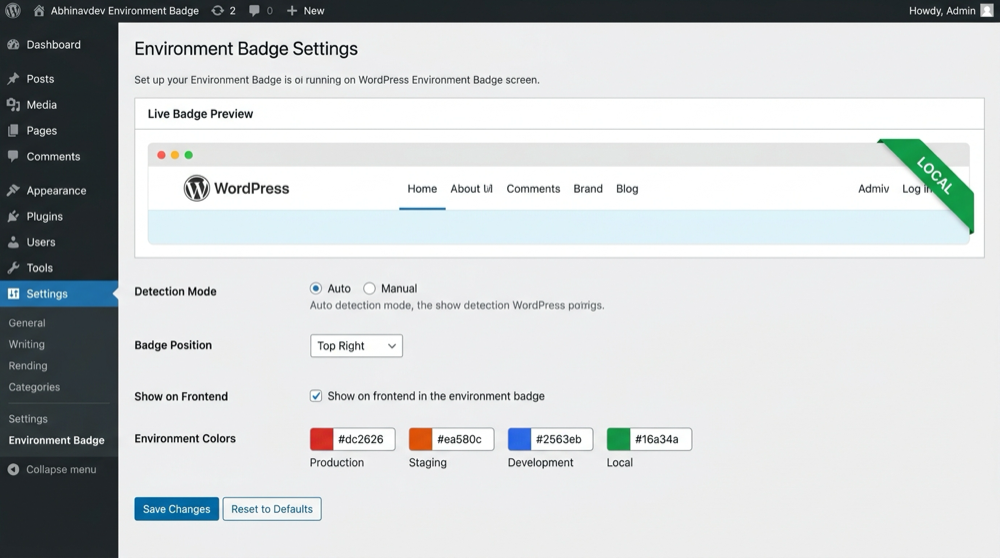This screenshot has height=558, width=1000.
Task: Open the Badge Position dropdown
Action: click(356, 346)
